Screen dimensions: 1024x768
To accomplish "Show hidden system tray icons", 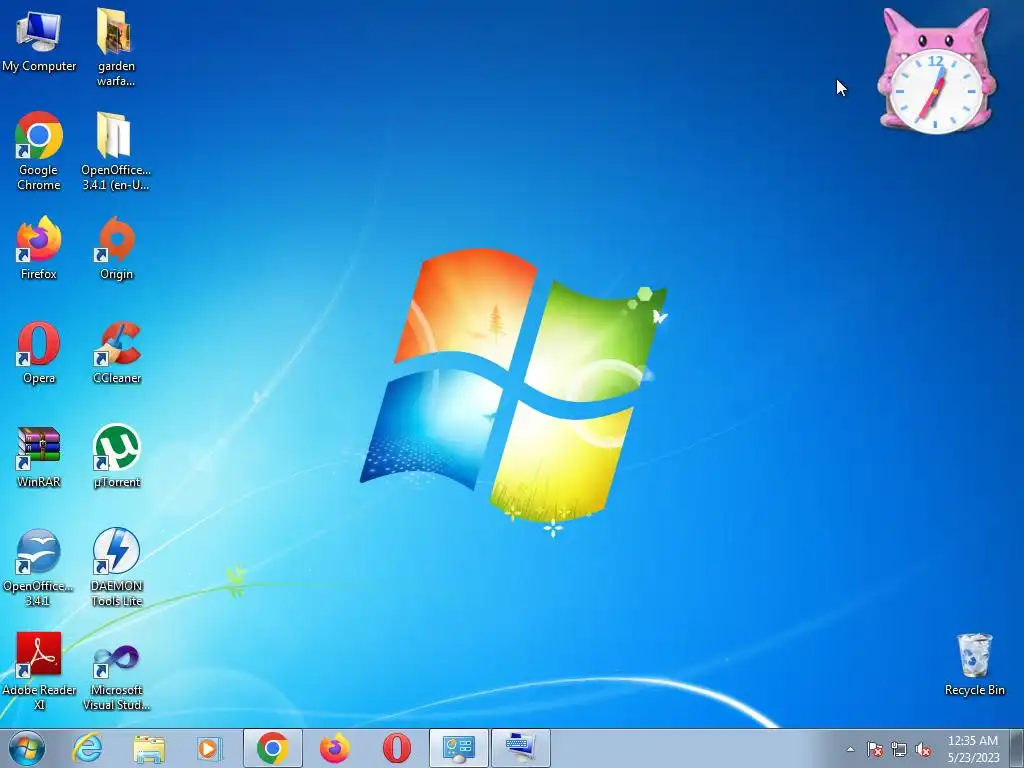I will 850,749.
